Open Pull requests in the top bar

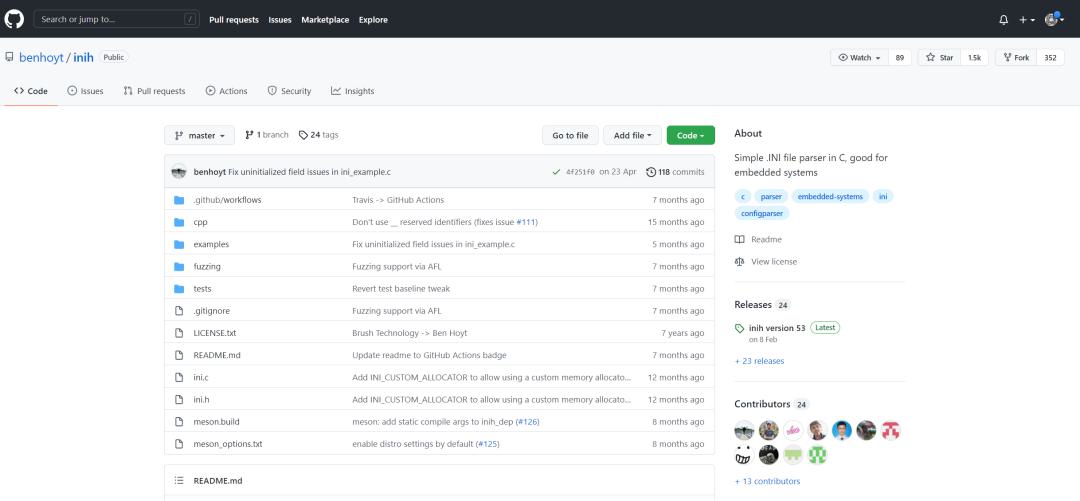234,20
